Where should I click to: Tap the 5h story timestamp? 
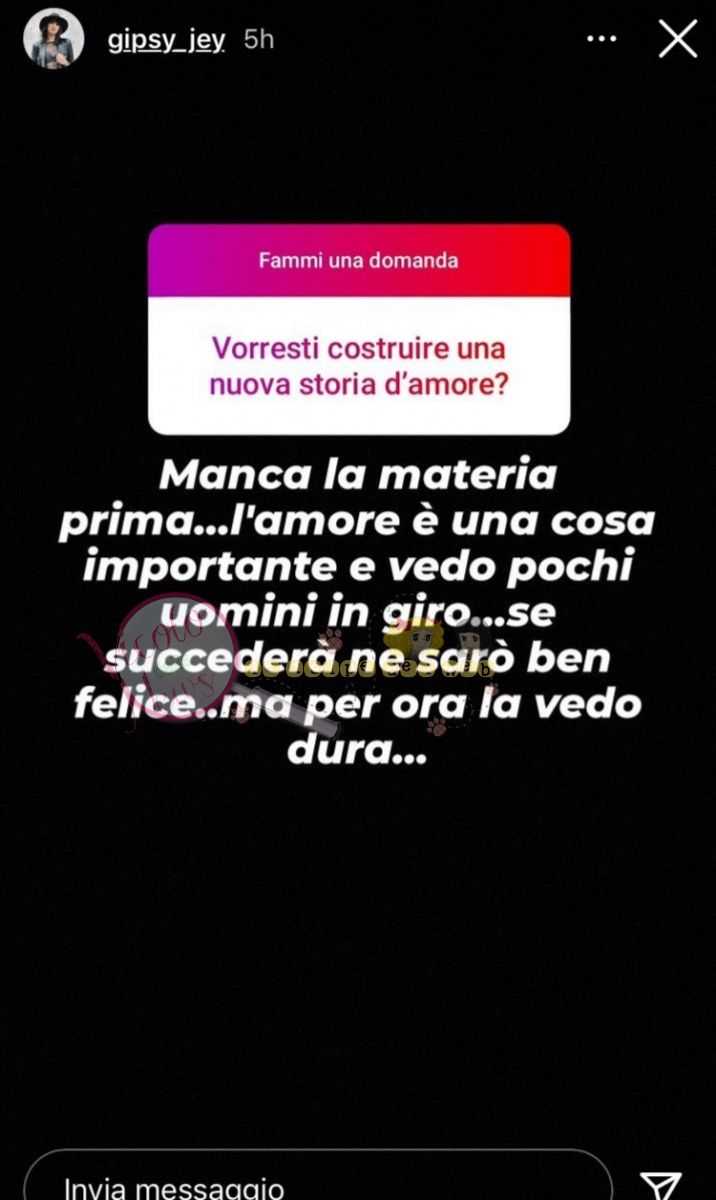(x=259, y=39)
